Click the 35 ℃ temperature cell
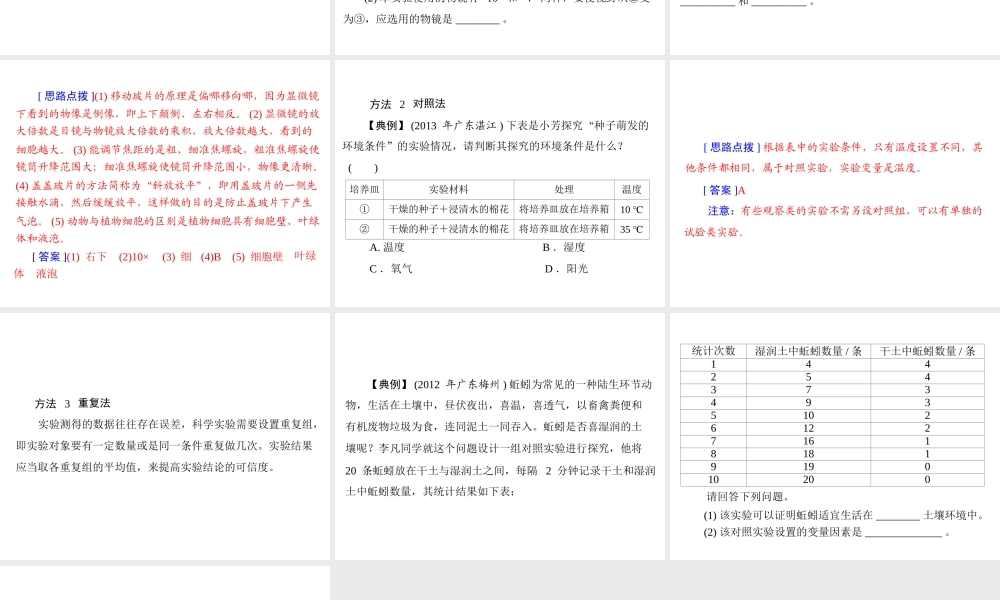This screenshot has height=600, width=1000. point(631,229)
